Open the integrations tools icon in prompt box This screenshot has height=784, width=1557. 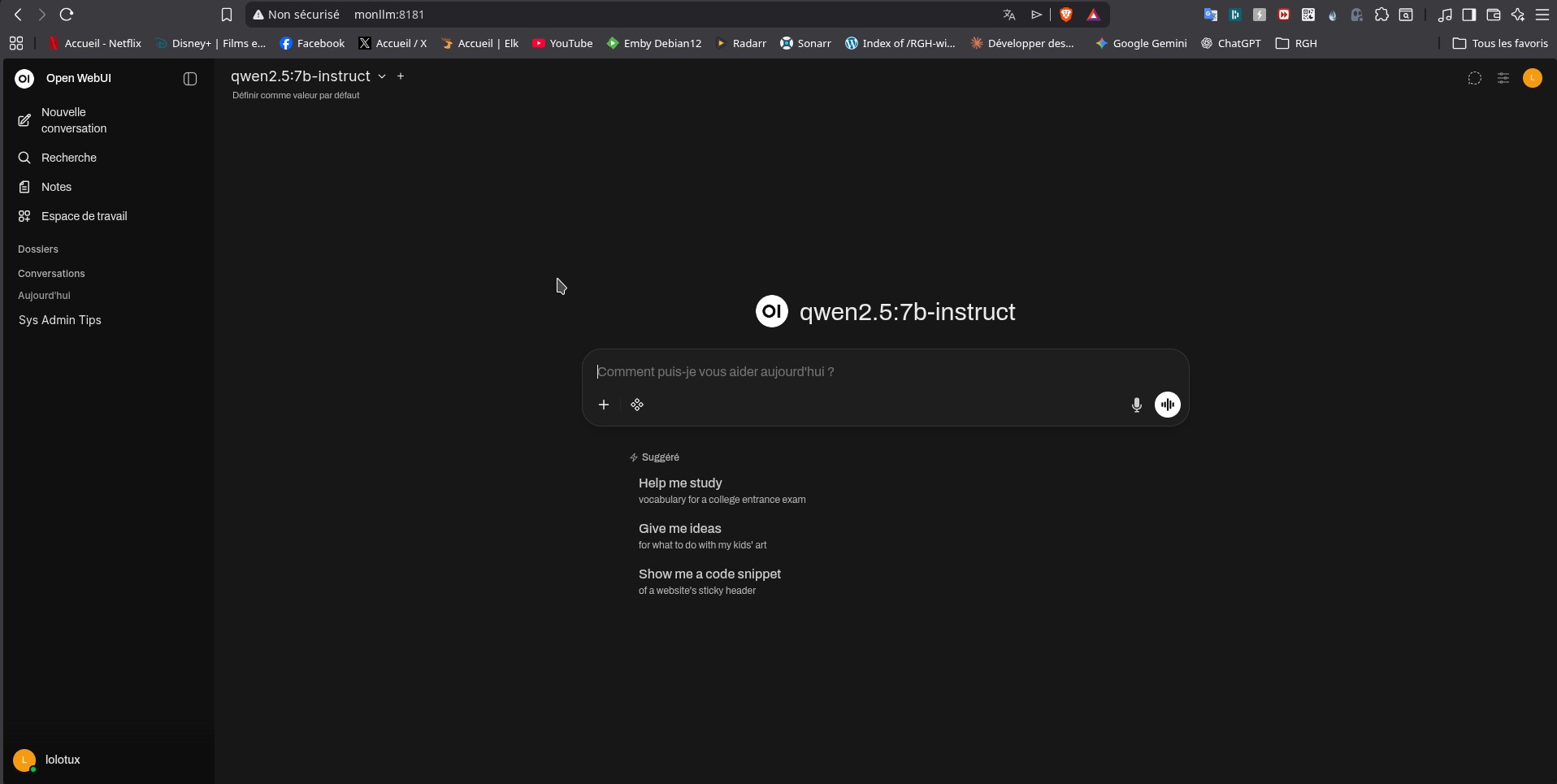pyautogui.click(x=637, y=405)
